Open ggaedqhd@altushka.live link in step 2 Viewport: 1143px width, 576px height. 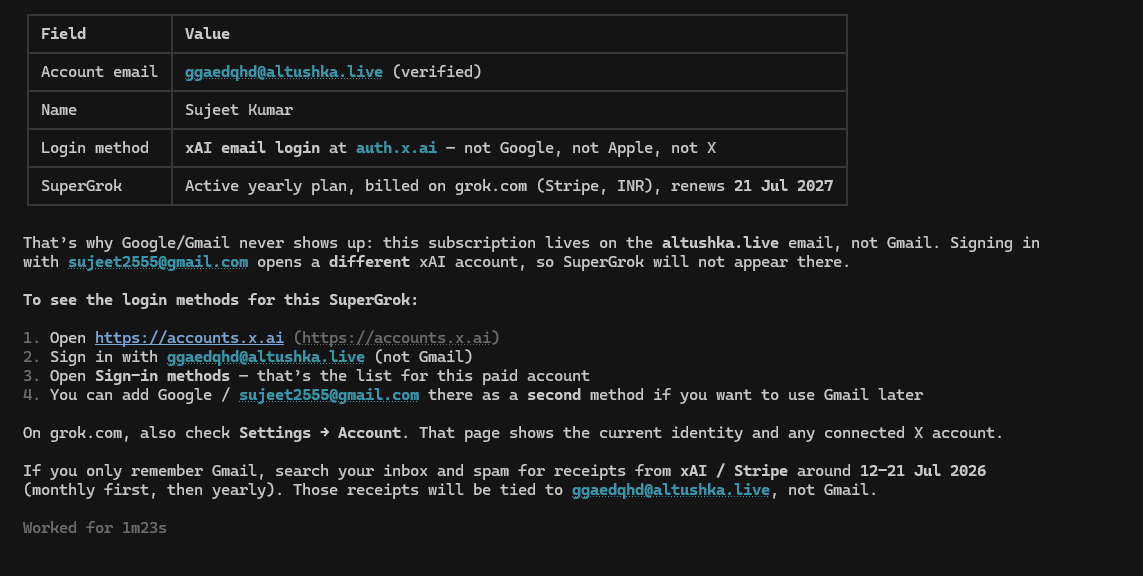(x=266, y=357)
